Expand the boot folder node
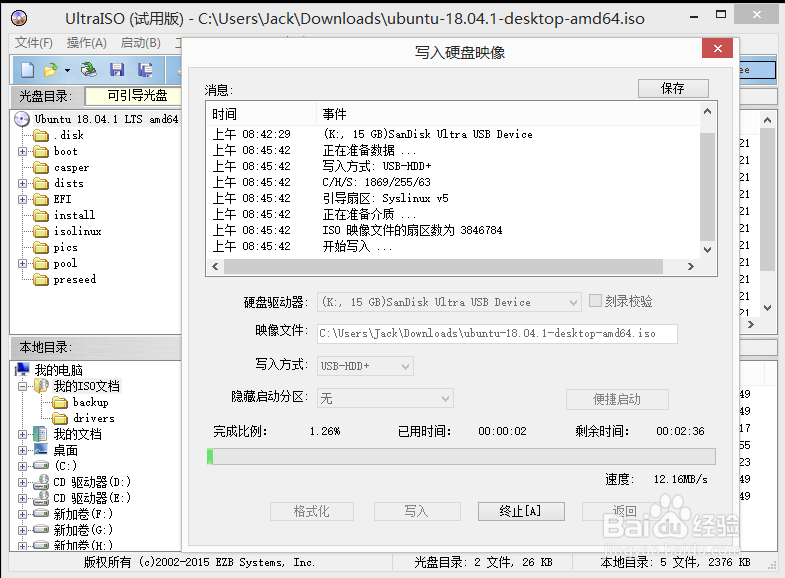 (23, 151)
